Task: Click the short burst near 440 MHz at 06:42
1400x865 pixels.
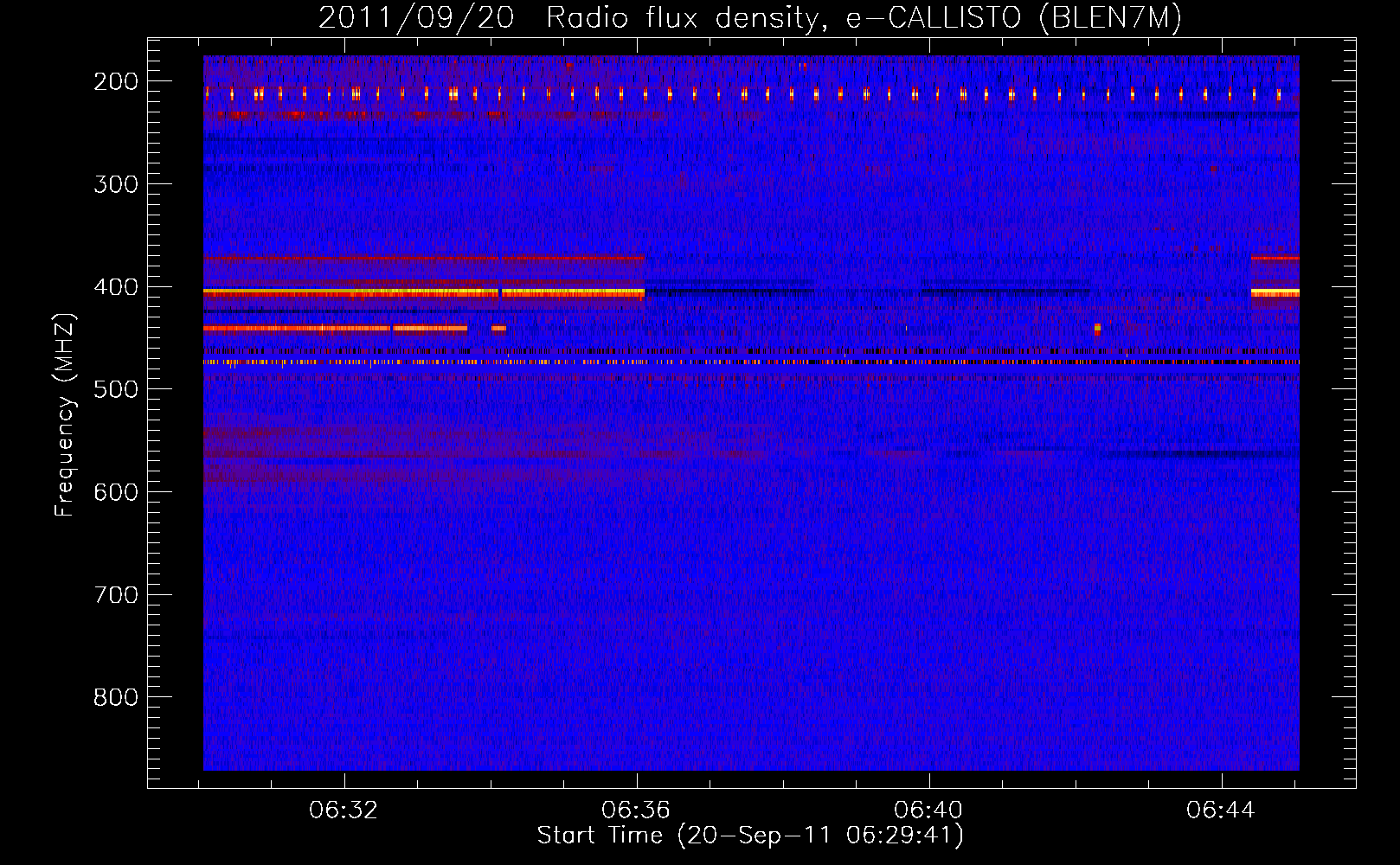Action: click(x=1097, y=329)
